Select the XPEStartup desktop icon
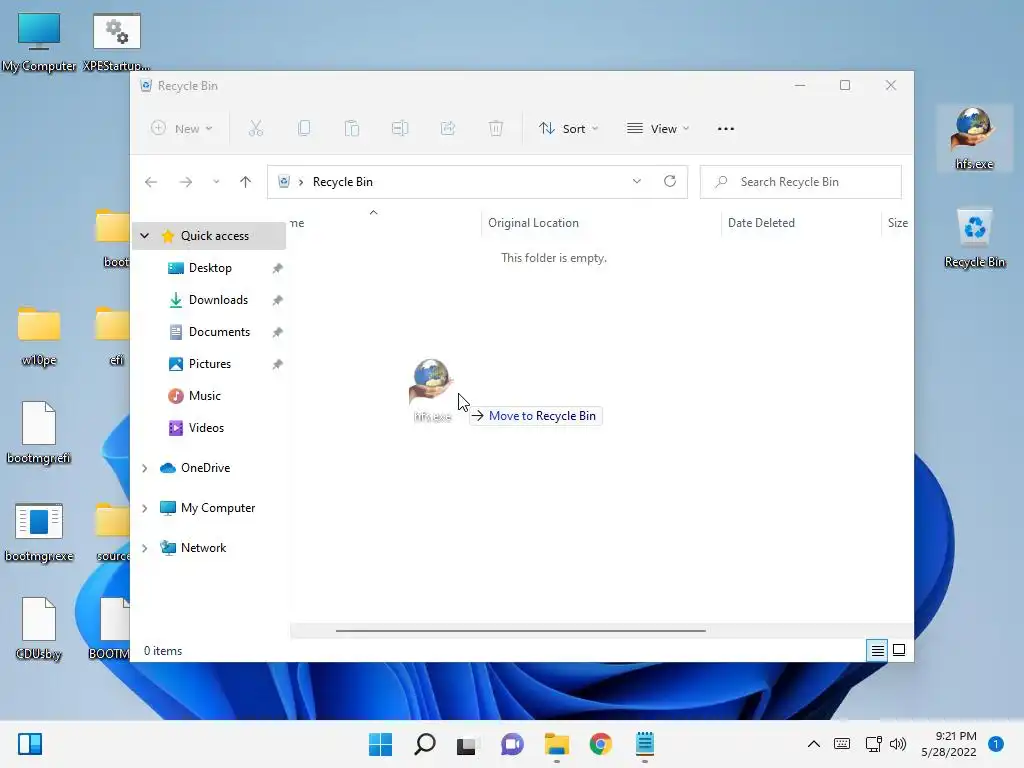This screenshot has height=768, width=1024. coord(116,42)
